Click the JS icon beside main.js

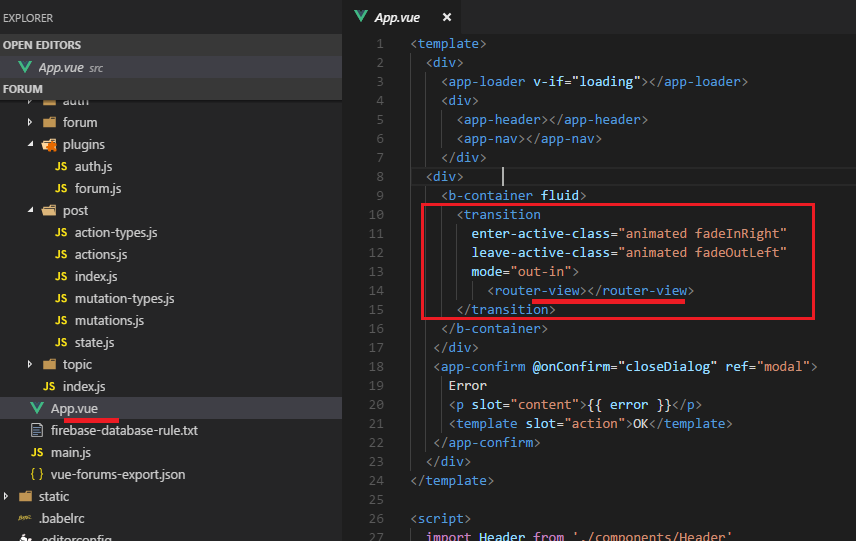[37, 453]
